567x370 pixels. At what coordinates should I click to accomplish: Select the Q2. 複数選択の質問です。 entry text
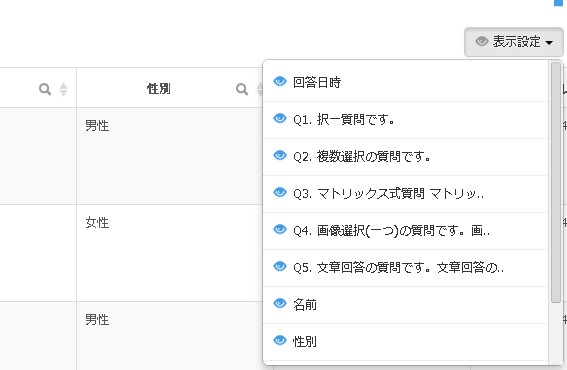[362, 157]
